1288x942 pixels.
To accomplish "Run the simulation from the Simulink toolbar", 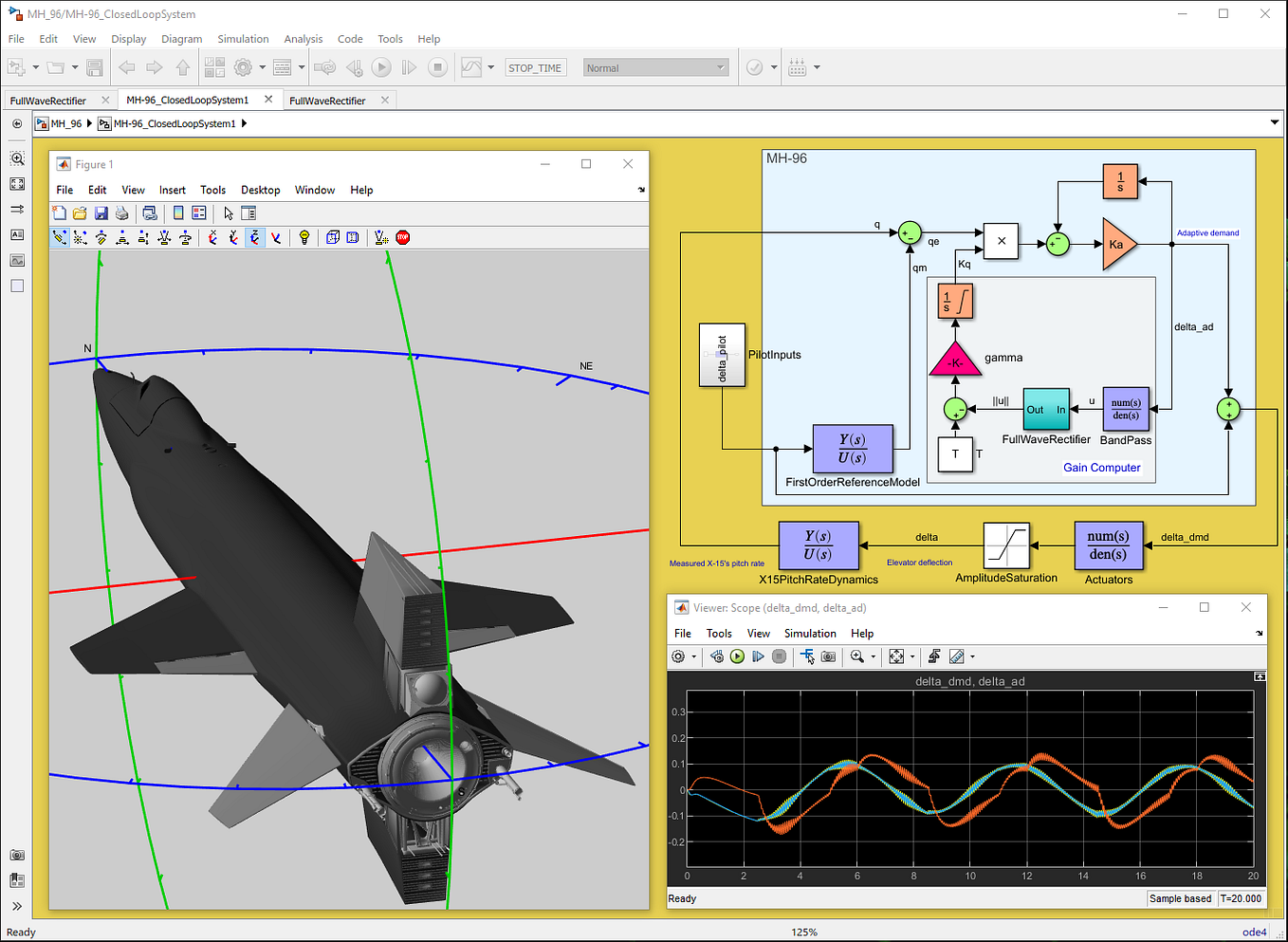I will tap(381, 67).
